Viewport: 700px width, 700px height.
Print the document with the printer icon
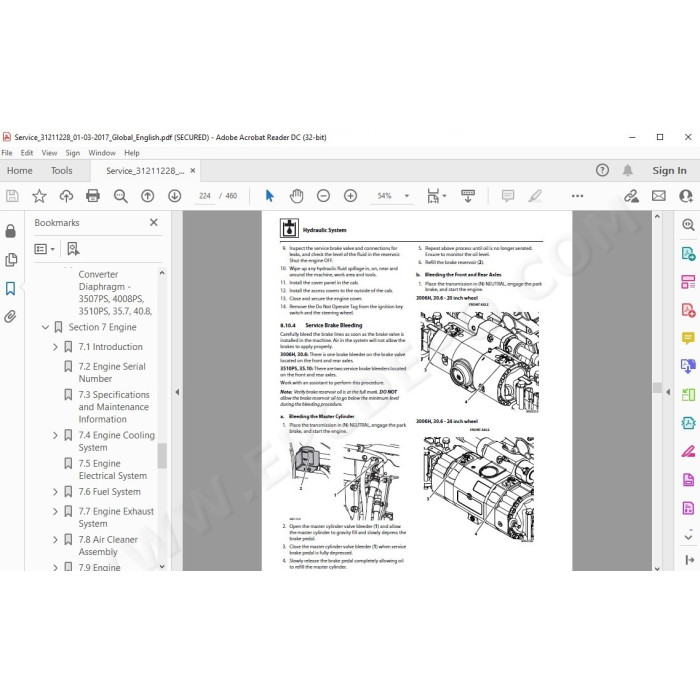click(x=93, y=196)
